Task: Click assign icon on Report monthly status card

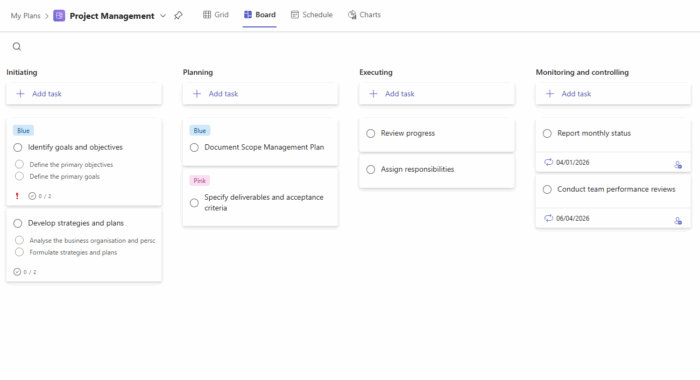Action: coord(678,165)
